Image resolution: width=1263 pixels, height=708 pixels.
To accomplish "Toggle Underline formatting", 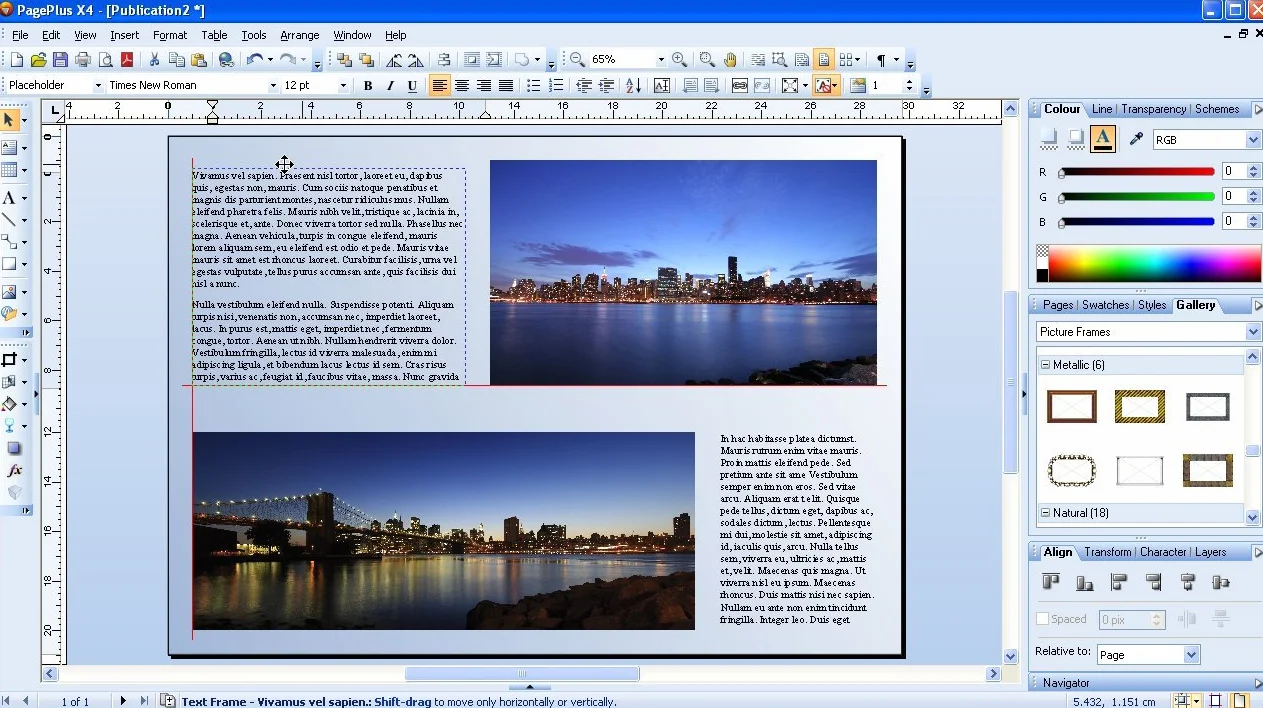I will [x=412, y=86].
